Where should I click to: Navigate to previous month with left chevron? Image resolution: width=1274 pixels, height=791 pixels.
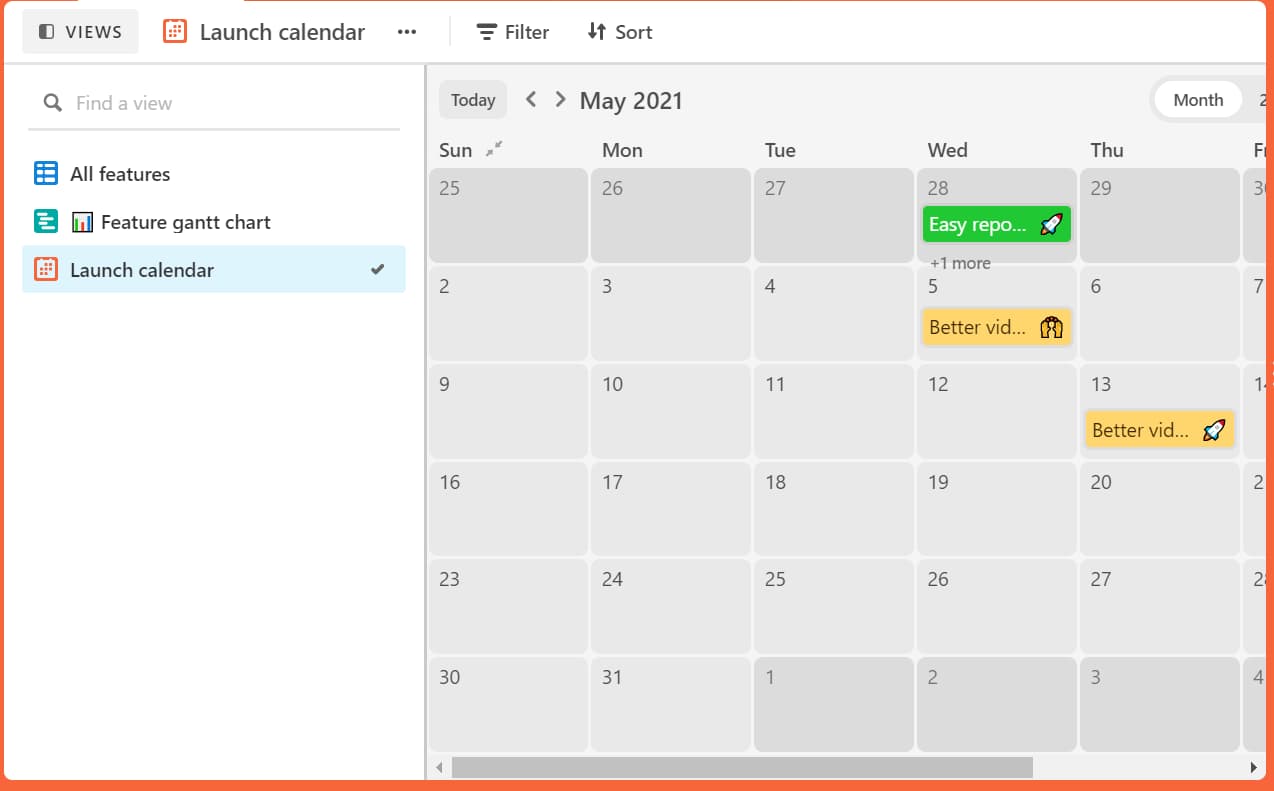tap(531, 99)
